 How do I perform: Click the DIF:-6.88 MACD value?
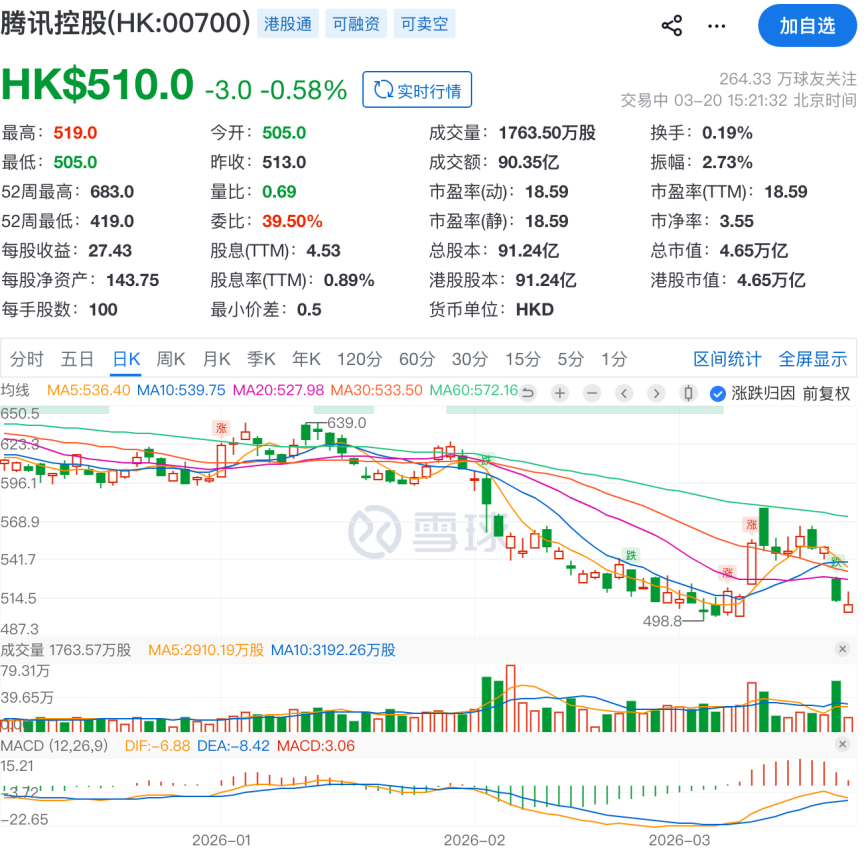(157, 746)
